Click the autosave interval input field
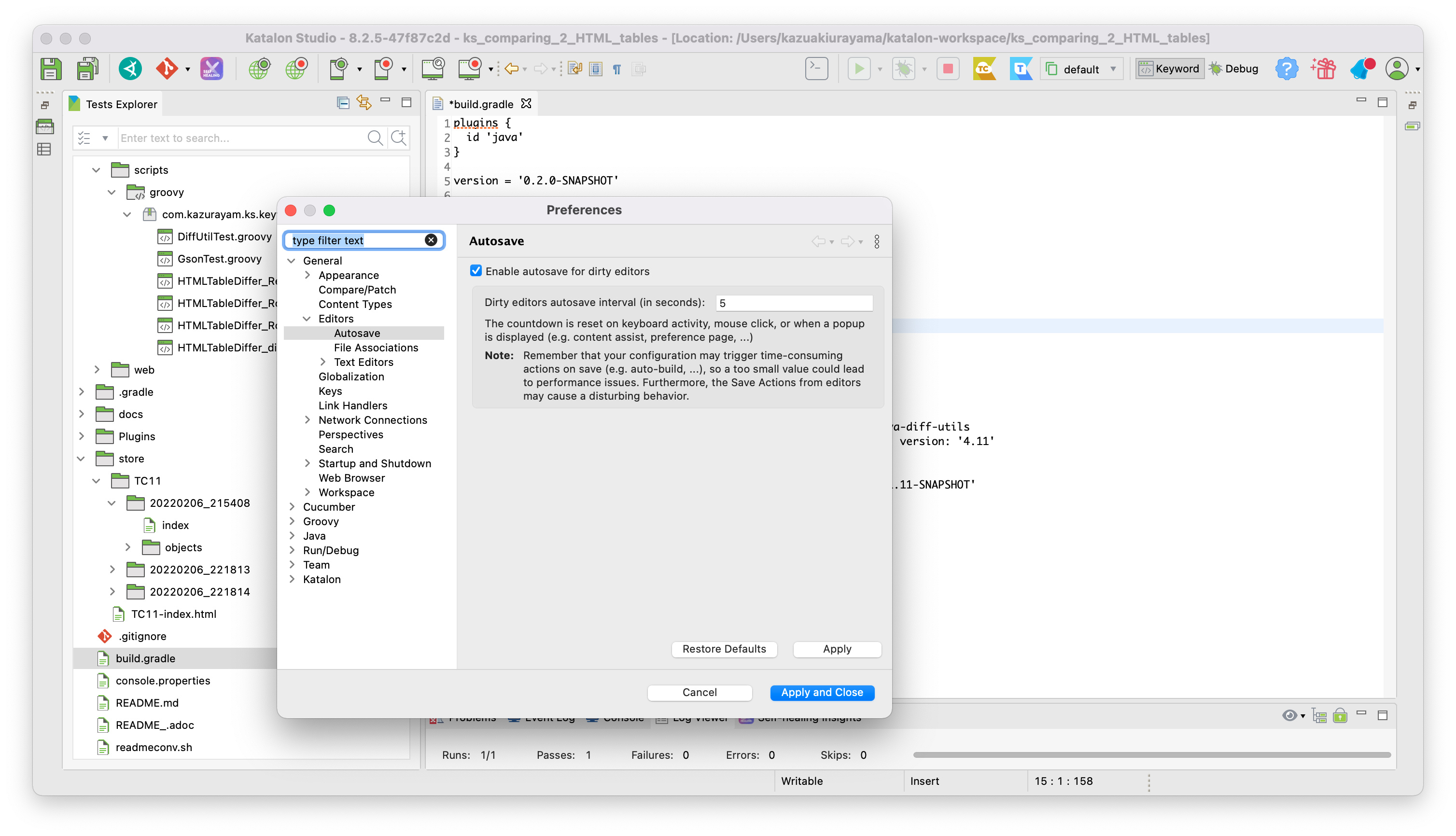Image resolution: width=1456 pixels, height=836 pixels. click(794, 303)
